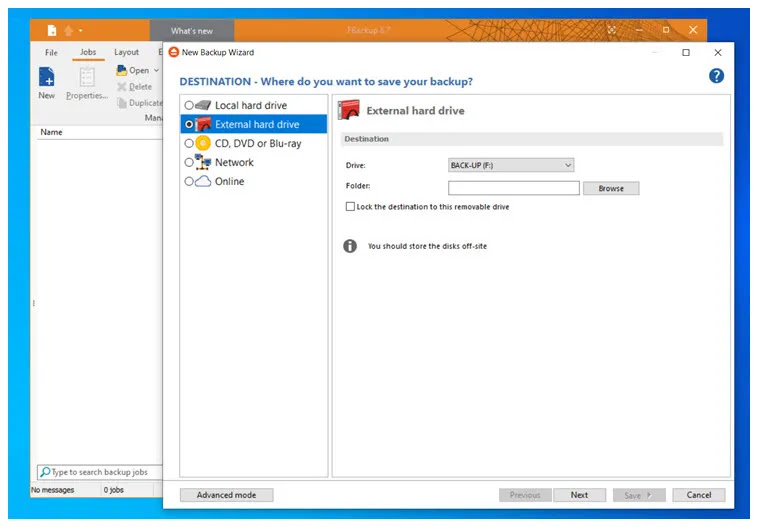Click the CD, DVD or Blu-ray label

click(x=258, y=143)
